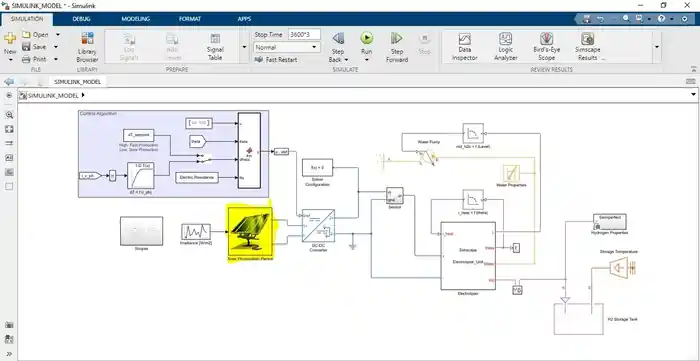The image size is (700, 361).
Task: Click the annotation text icon in left palette
Action: 9,158
